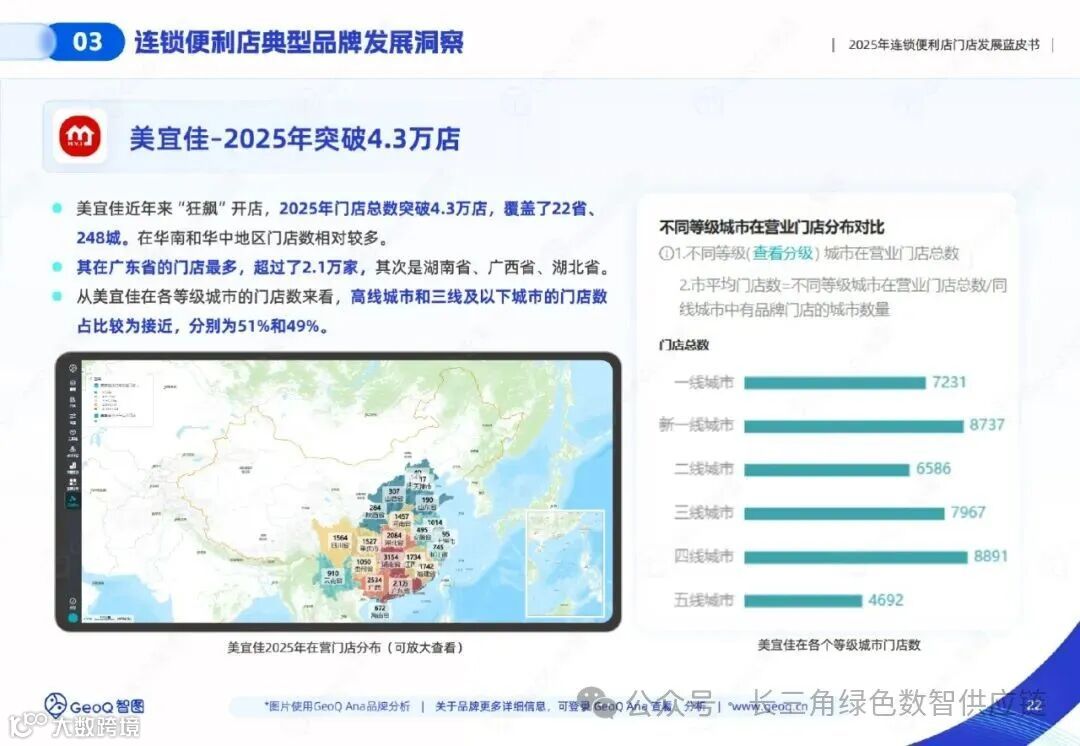Click the 190 山东省 map label
Image resolution: width=1080 pixels, height=746 pixels.
[428, 503]
